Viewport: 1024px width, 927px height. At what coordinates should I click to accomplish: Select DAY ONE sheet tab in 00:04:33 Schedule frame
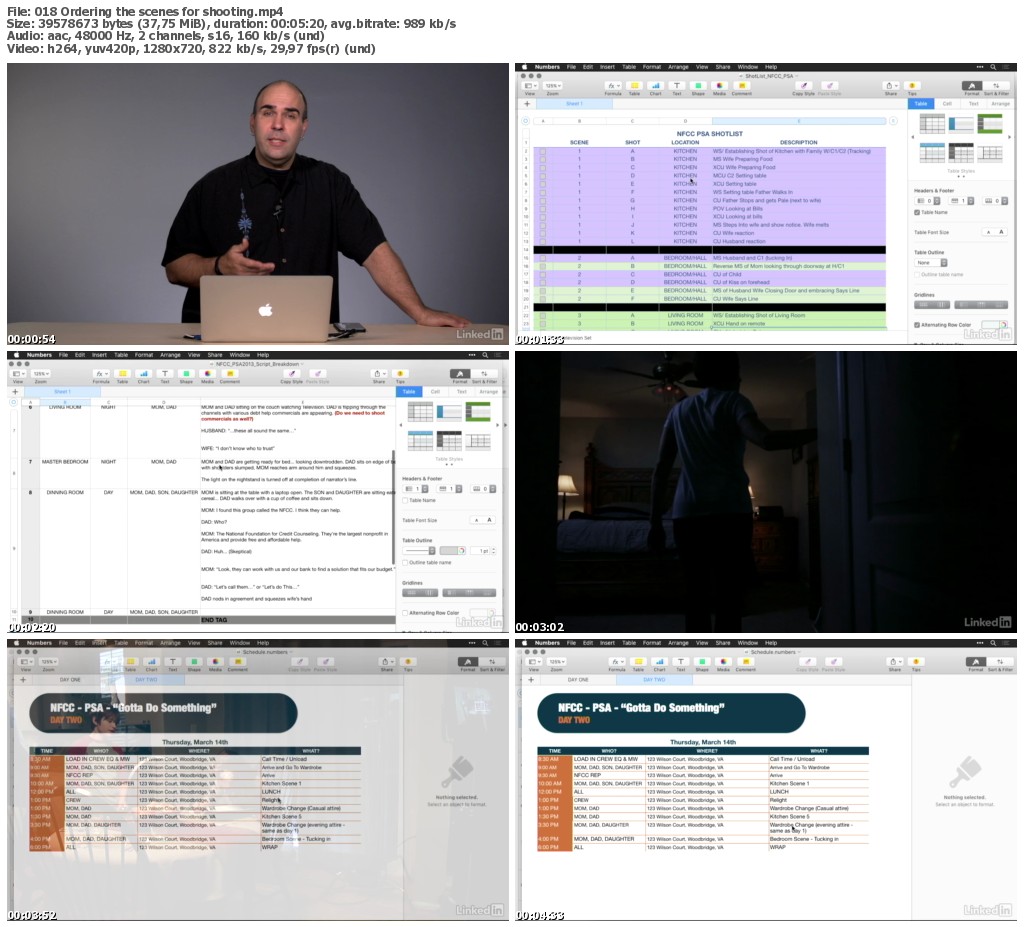point(578,679)
